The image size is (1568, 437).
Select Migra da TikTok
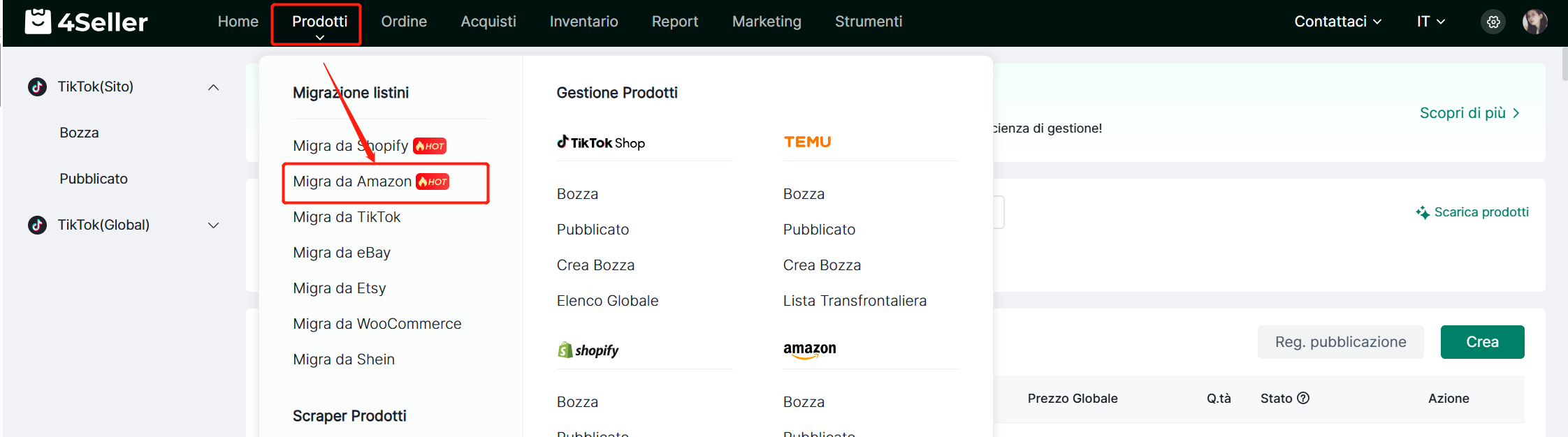coord(347,217)
